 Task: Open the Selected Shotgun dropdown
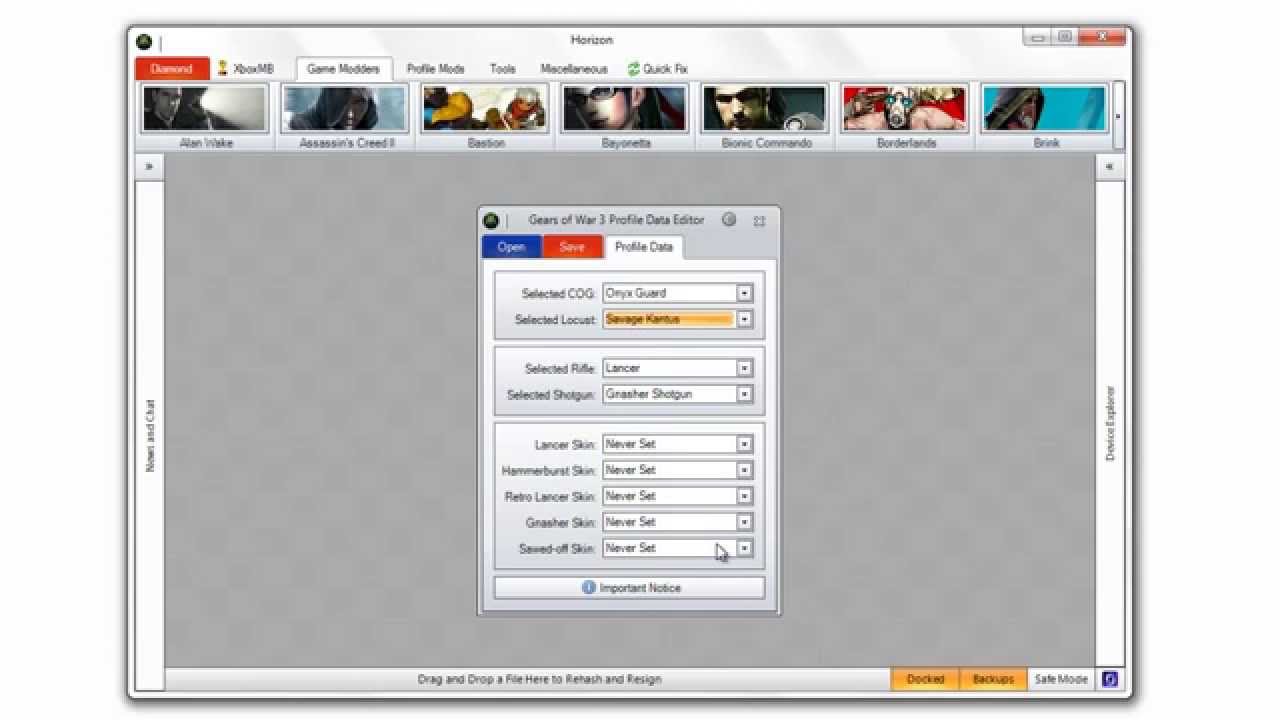pos(744,394)
